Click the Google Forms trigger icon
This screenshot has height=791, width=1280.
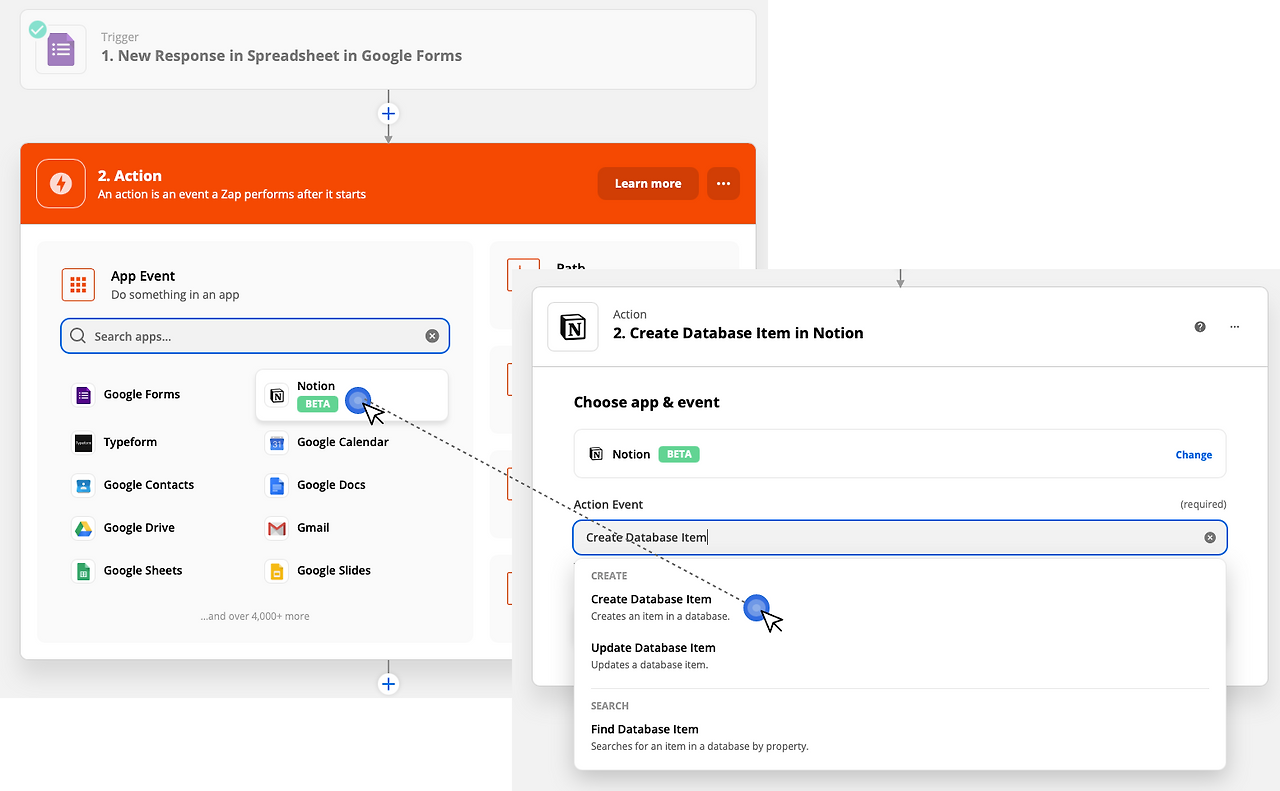(x=61, y=49)
